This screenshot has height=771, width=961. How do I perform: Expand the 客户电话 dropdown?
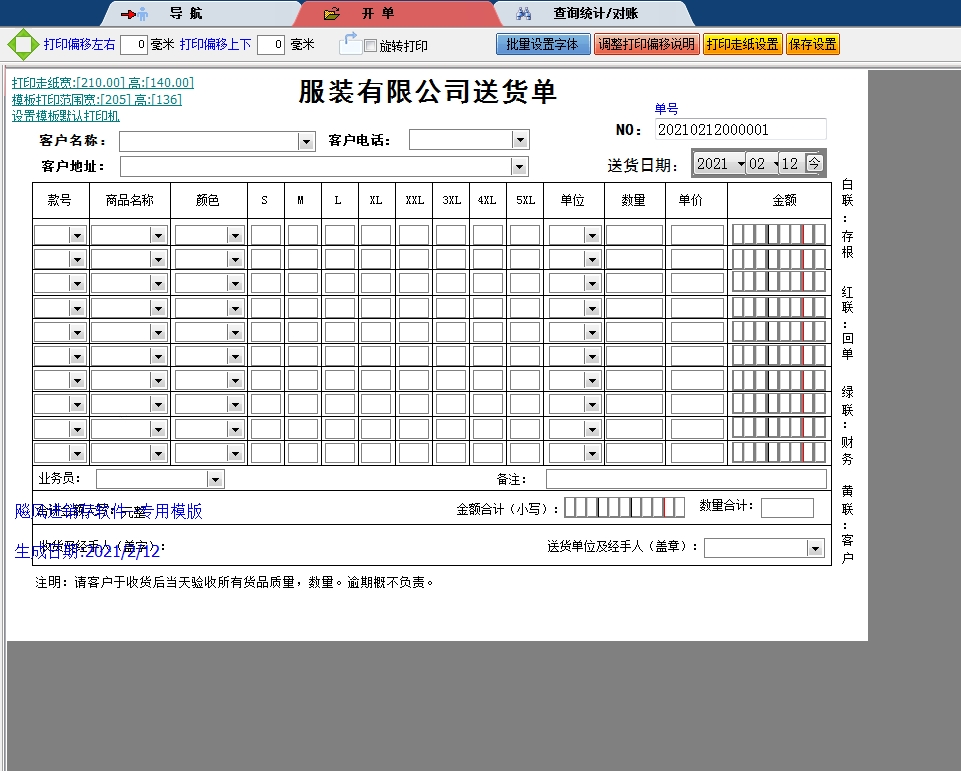[519, 140]
